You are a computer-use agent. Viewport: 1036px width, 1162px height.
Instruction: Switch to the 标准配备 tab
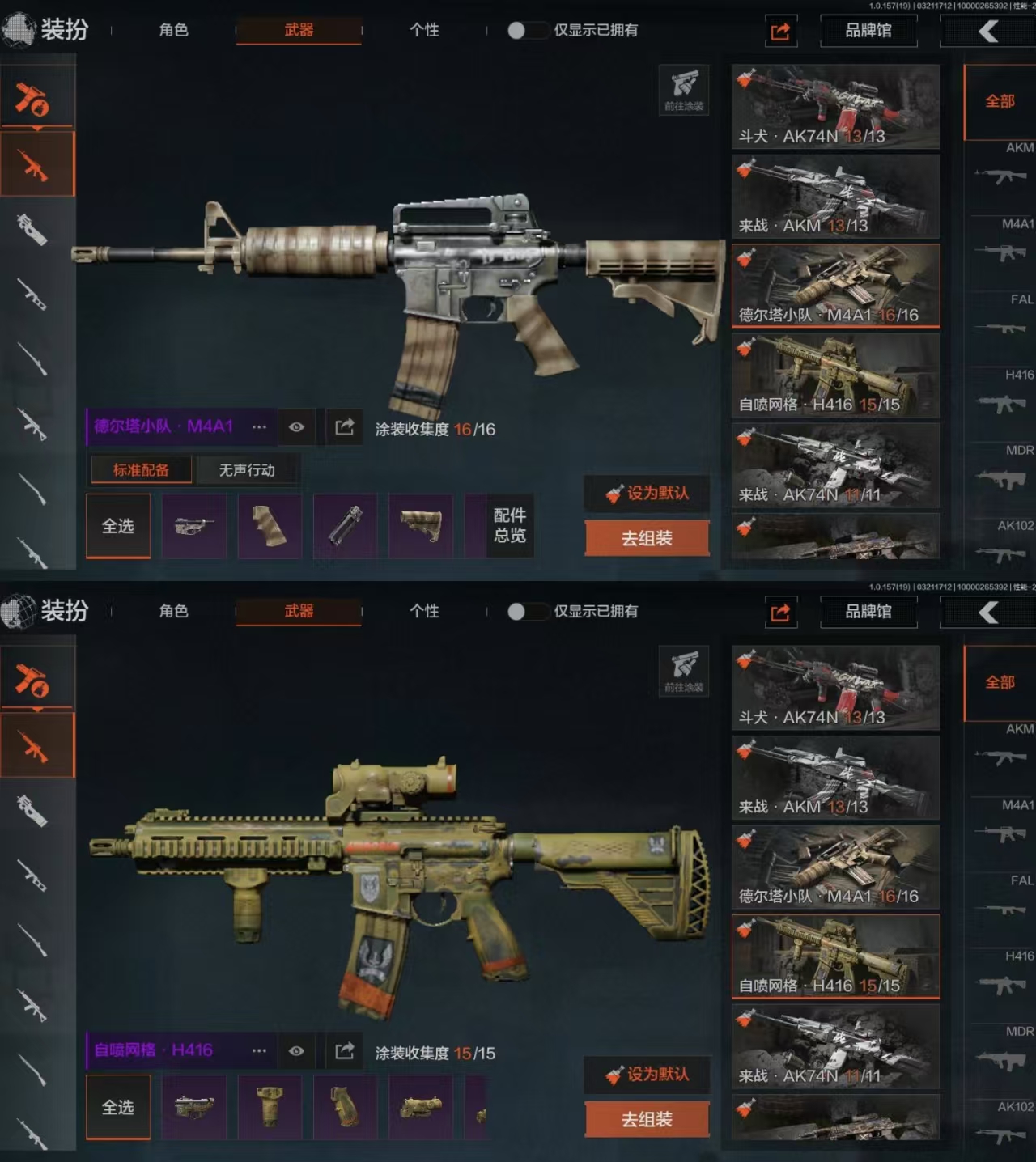(141, 470)
